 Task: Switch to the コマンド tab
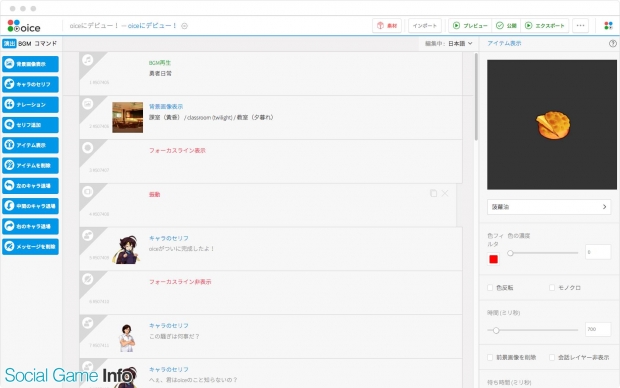(x=45, y=44)
